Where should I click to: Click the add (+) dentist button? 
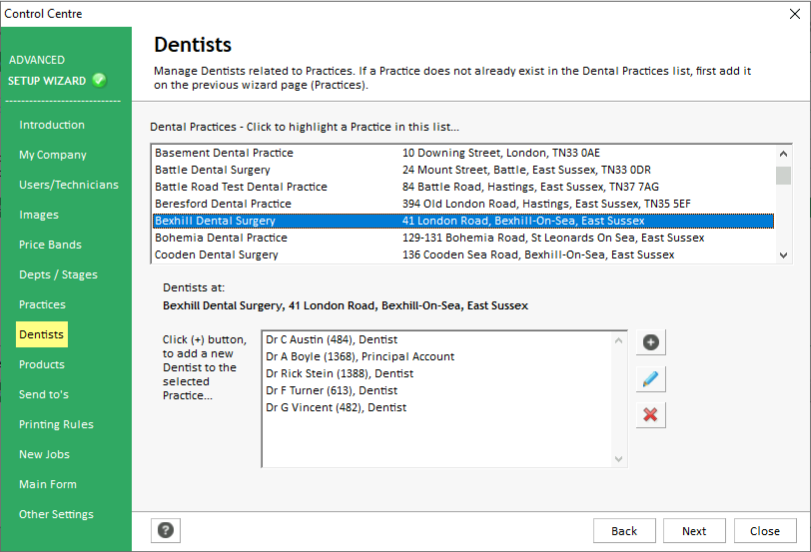[x=650, y=343]
